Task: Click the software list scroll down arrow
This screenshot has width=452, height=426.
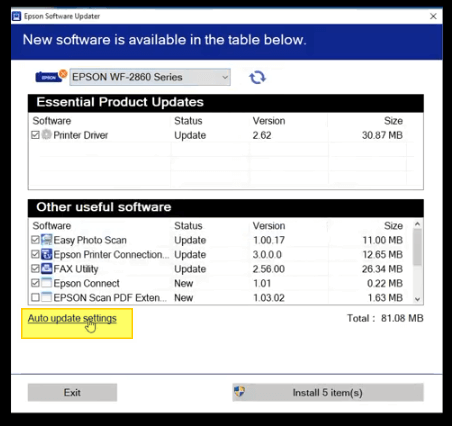Action: (x=417, y=299)
